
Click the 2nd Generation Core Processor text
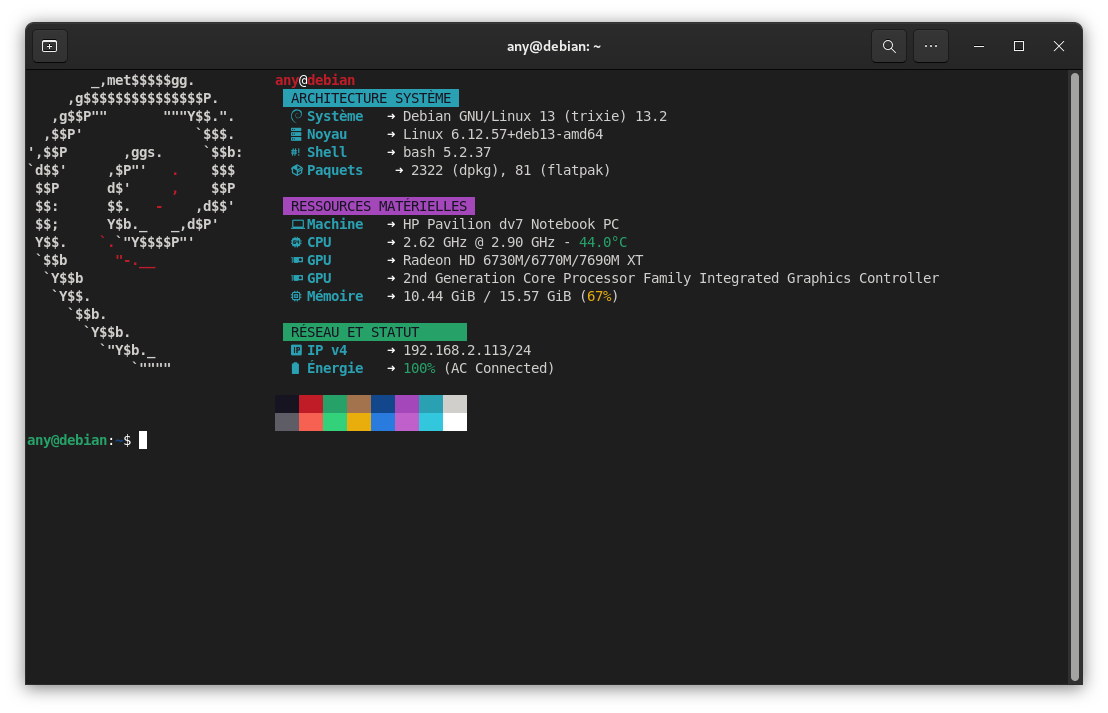click(x=671, y=278)
